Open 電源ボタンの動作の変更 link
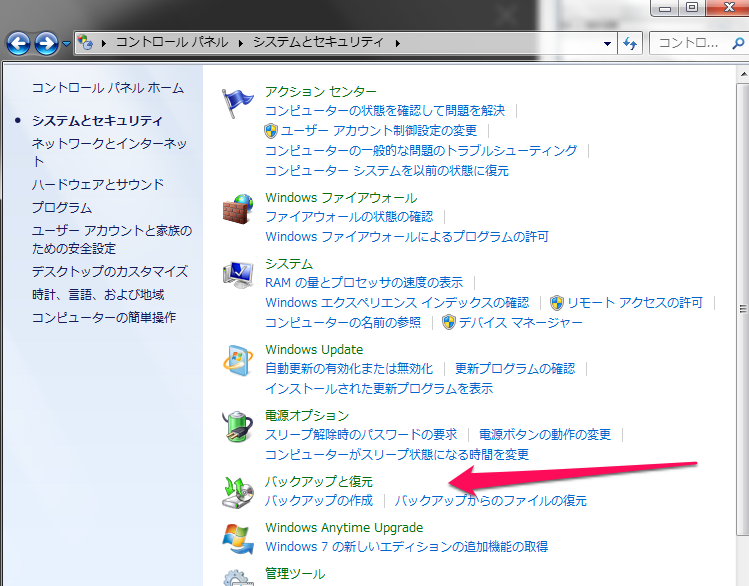 click(x=545, y=435)
